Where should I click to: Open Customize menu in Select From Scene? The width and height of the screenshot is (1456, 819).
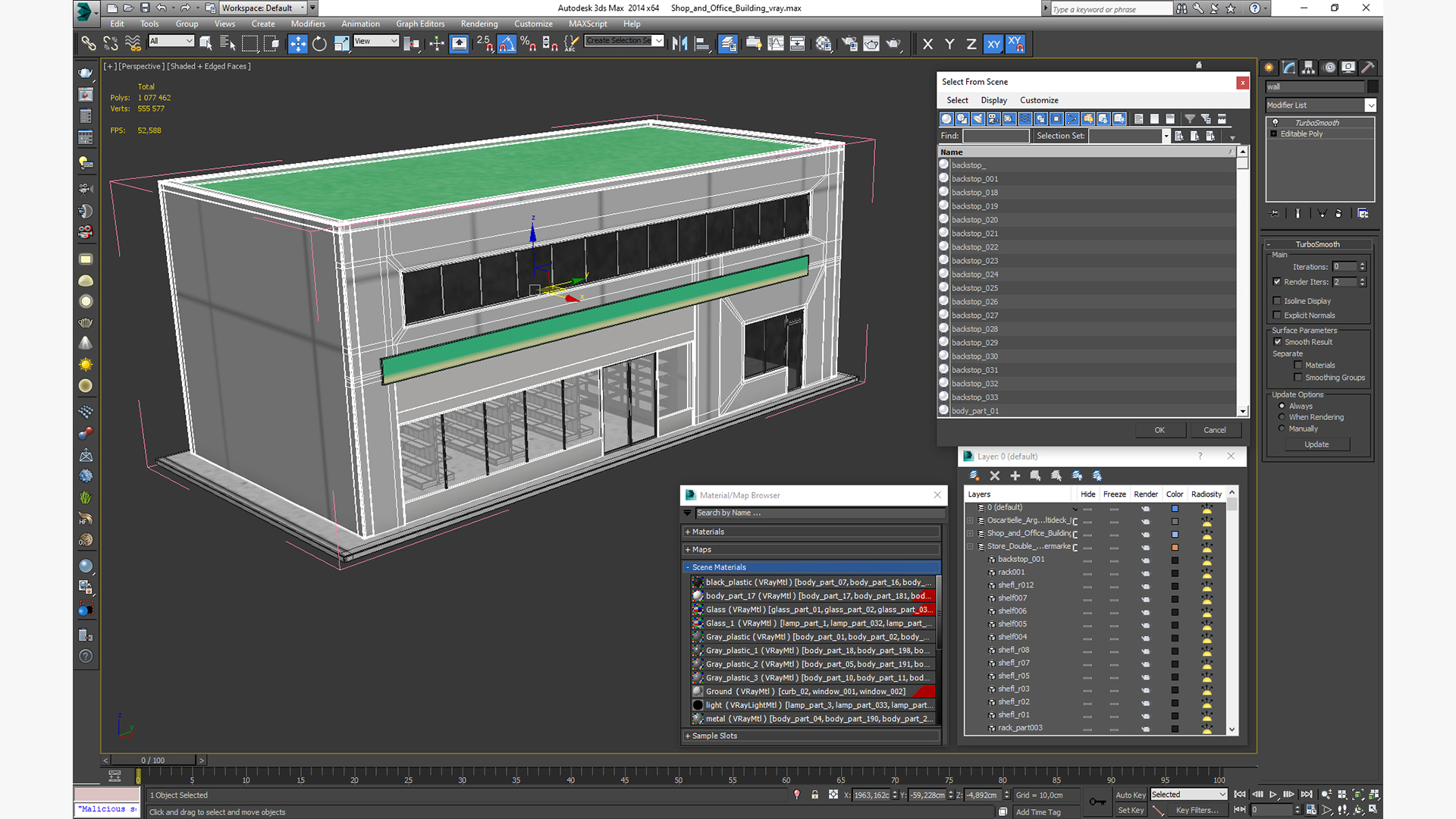coord(1039,100)
